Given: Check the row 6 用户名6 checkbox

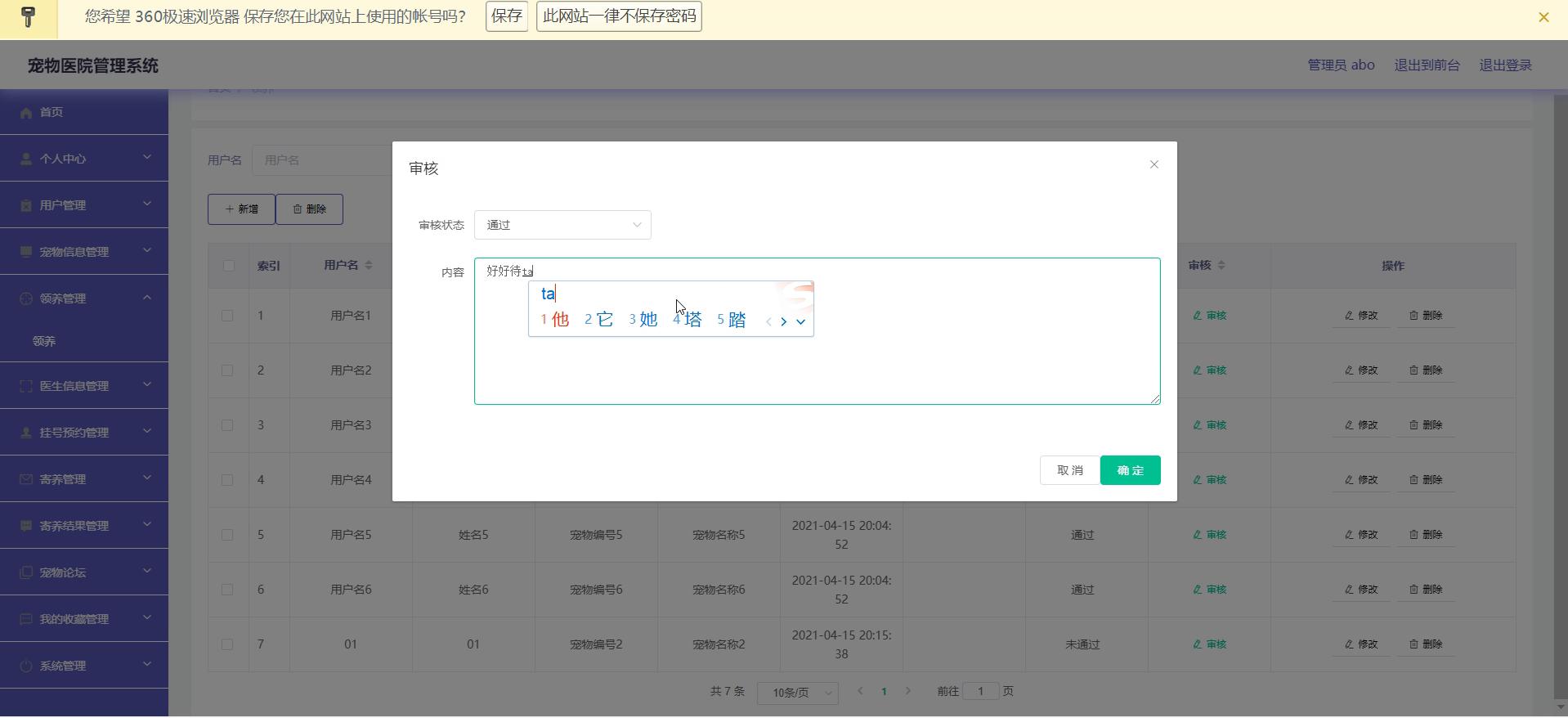Looking at the screenshot, I should 227,590.
